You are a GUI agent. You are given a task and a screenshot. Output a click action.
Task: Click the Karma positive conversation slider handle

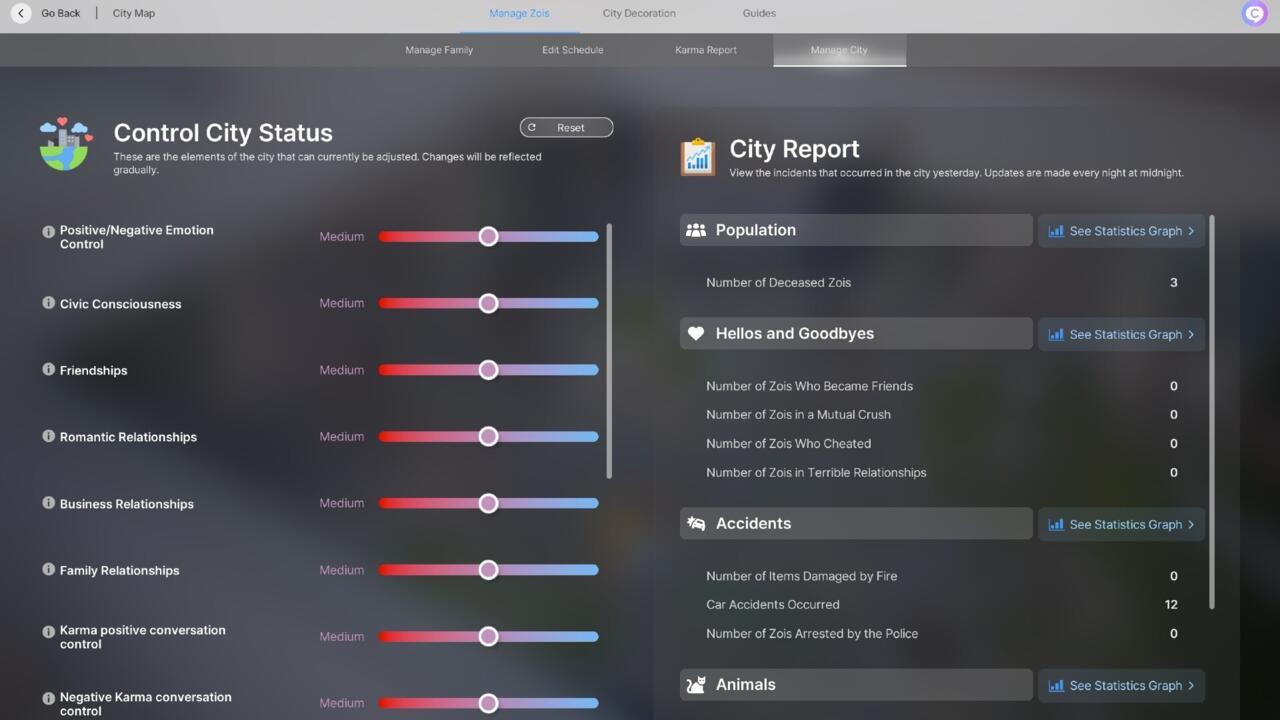488,636
